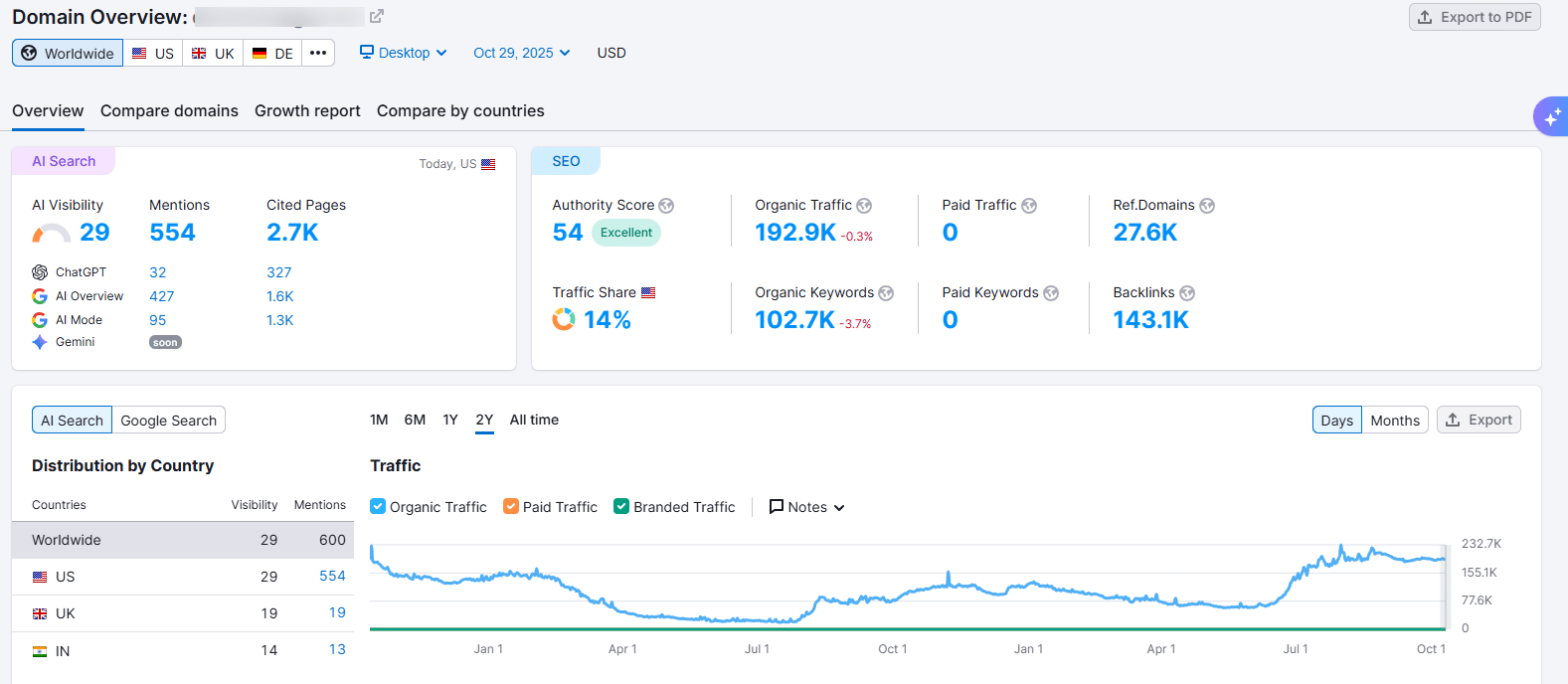This screenshot has width=1568, height=684.
Task: Click the AI Visibility gauge icon
Action: (x=51, y=234)
